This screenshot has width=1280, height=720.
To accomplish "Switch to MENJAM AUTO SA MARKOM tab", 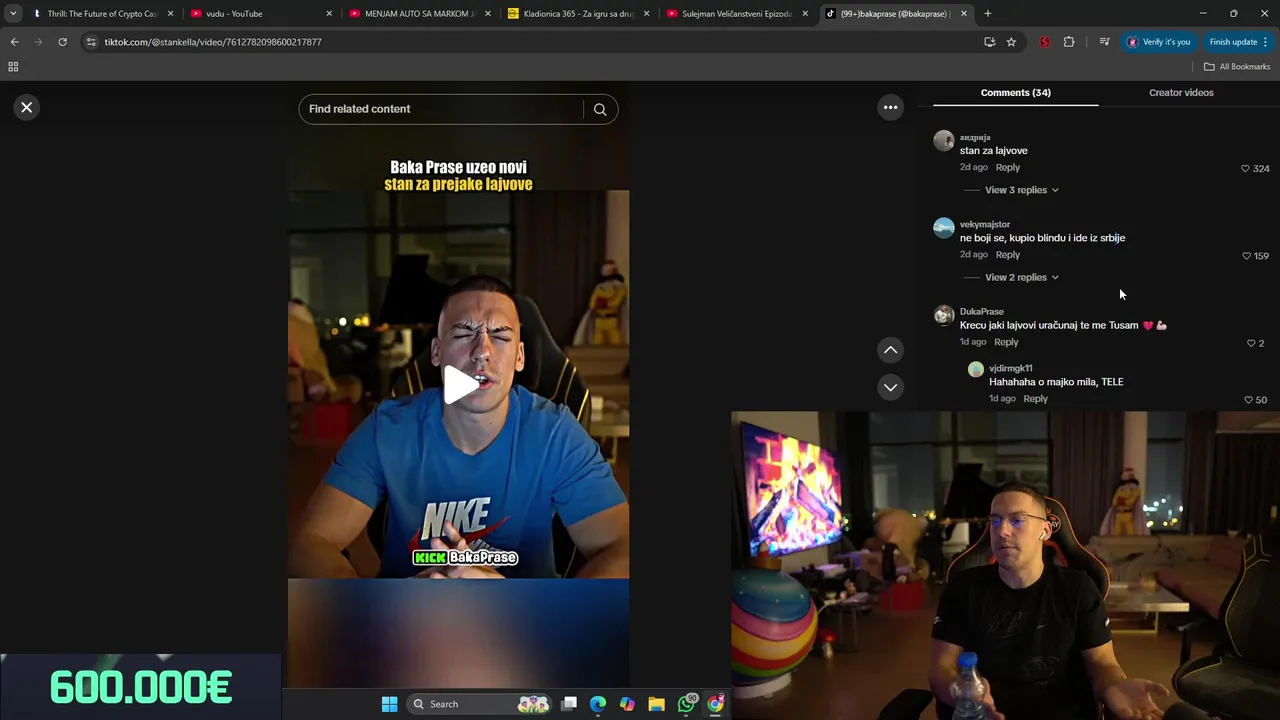I will [x=420, y=14].
